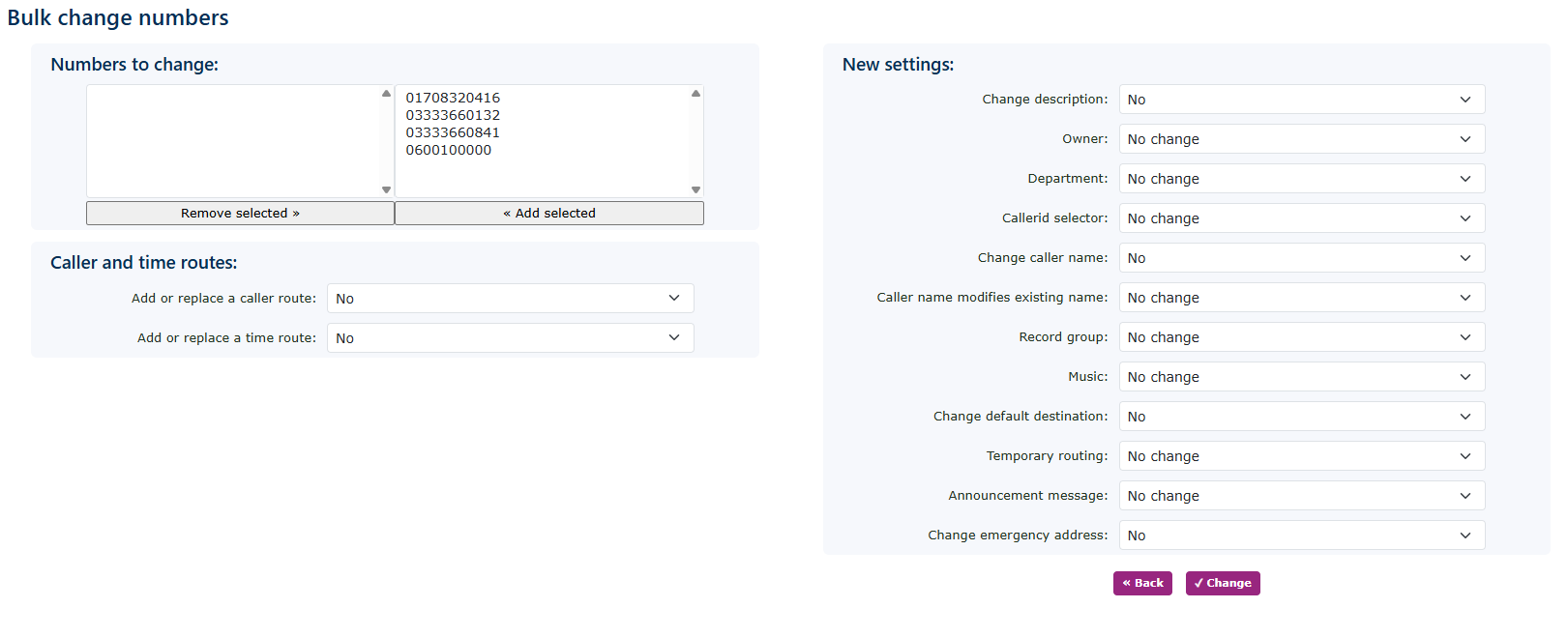Open the Change default destination dropdown
This screenshot has height=637, width=1568.
point(1301,417)
